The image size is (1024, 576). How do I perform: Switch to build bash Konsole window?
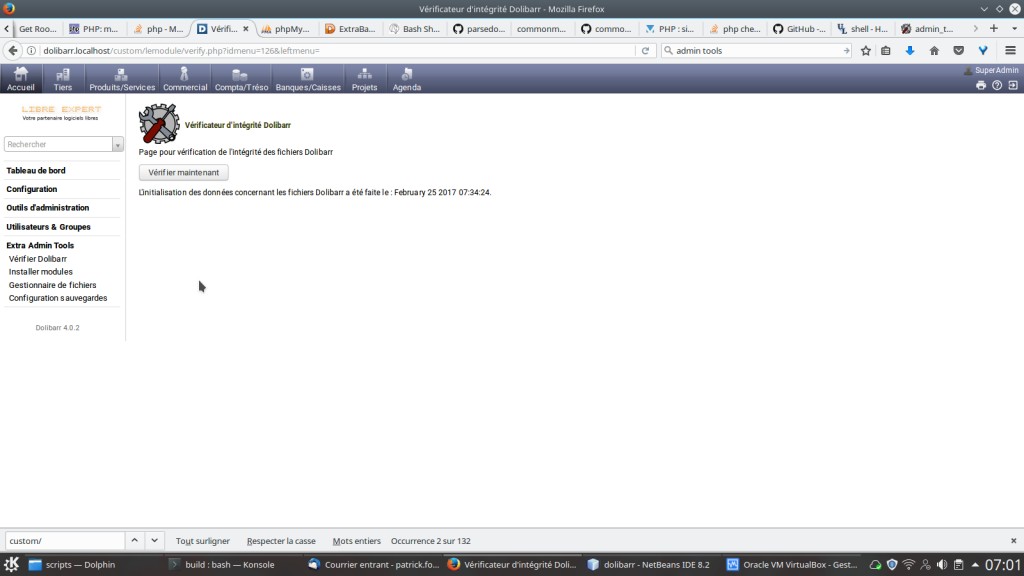click(230, 564)
